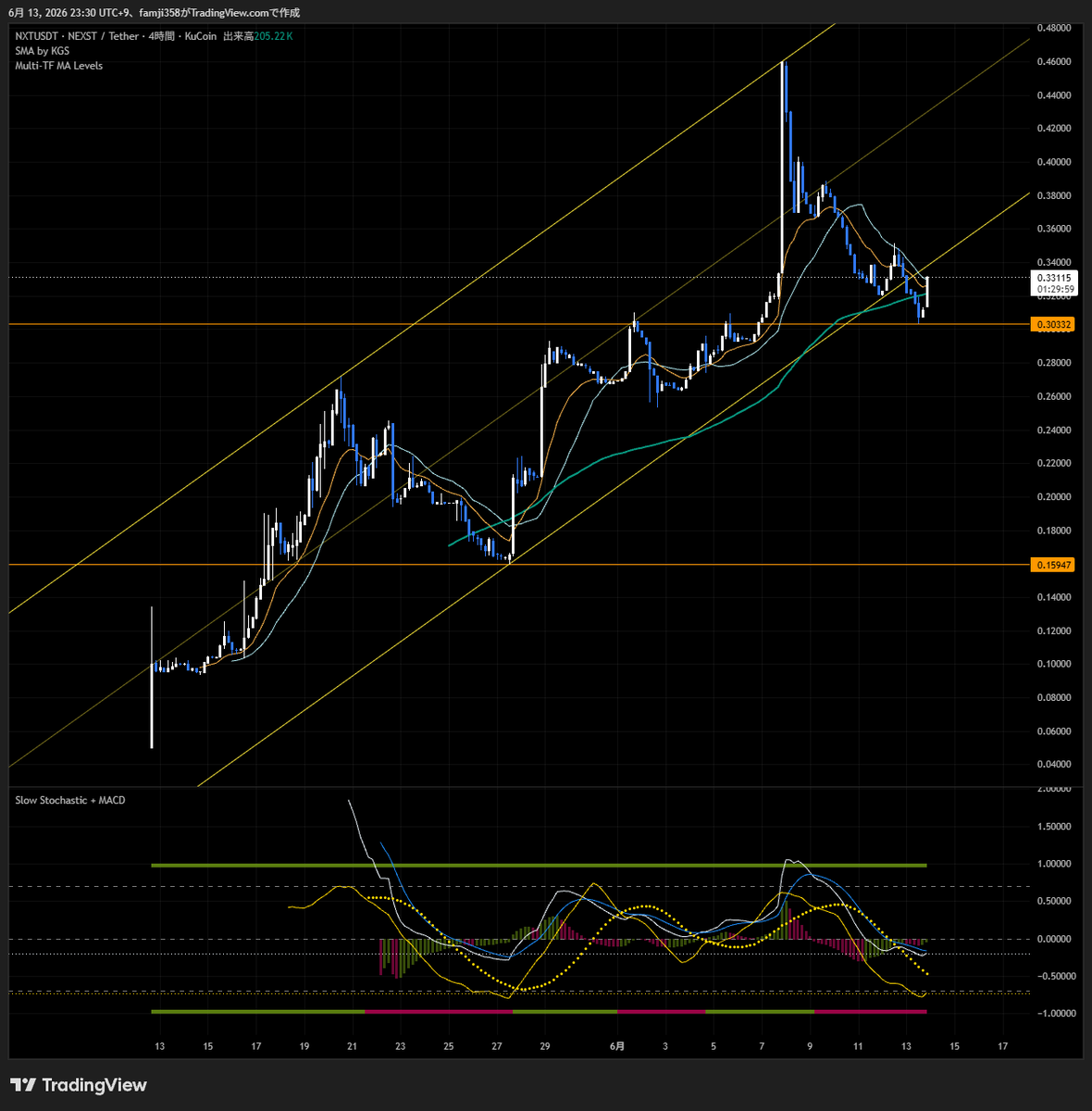Click date 7 on the time axis
Viewport: 1092px width, 1111px height.
point(762,1046)
